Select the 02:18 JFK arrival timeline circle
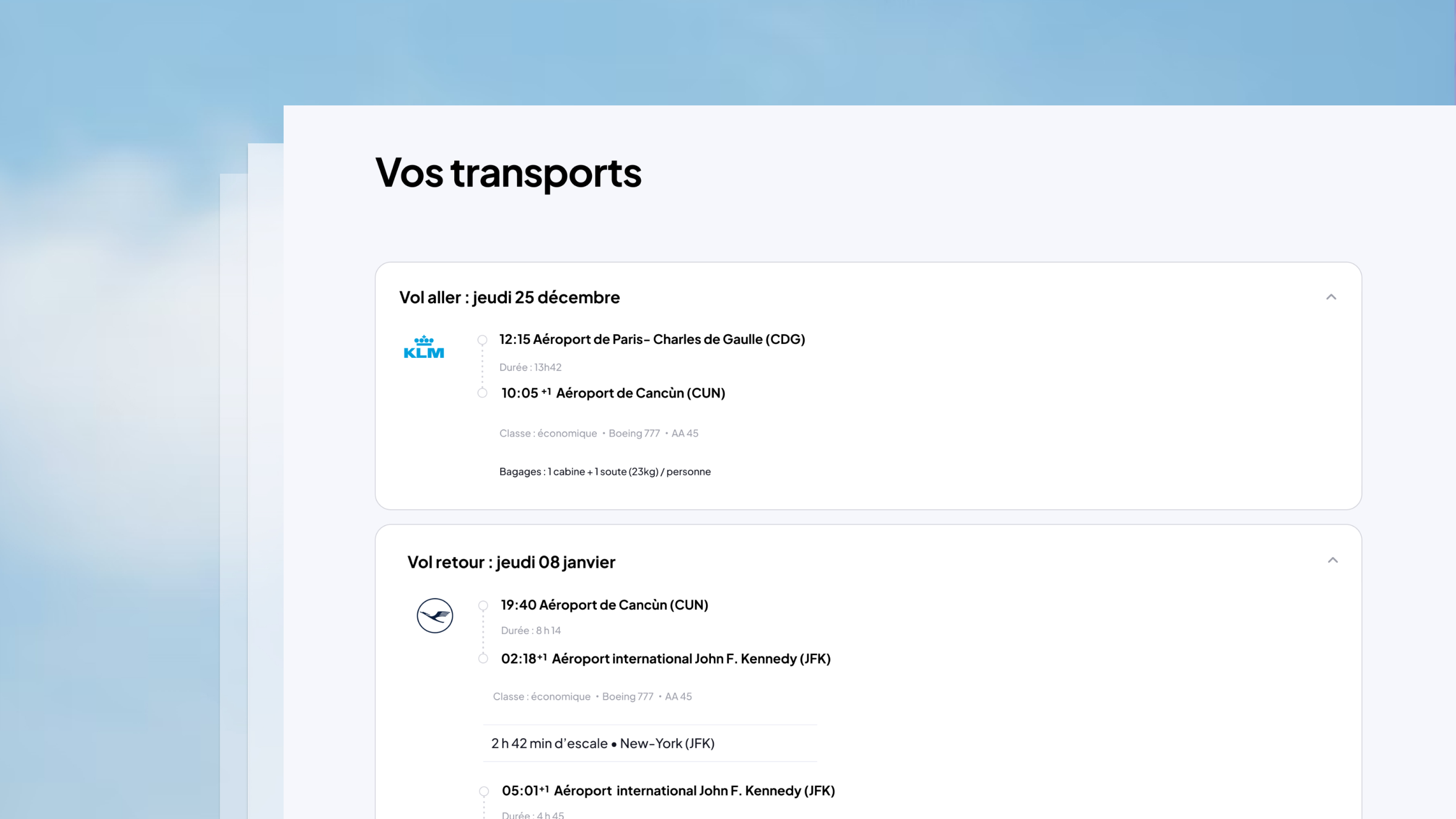This screenshot has height=819, width=1456. [483, 659]
